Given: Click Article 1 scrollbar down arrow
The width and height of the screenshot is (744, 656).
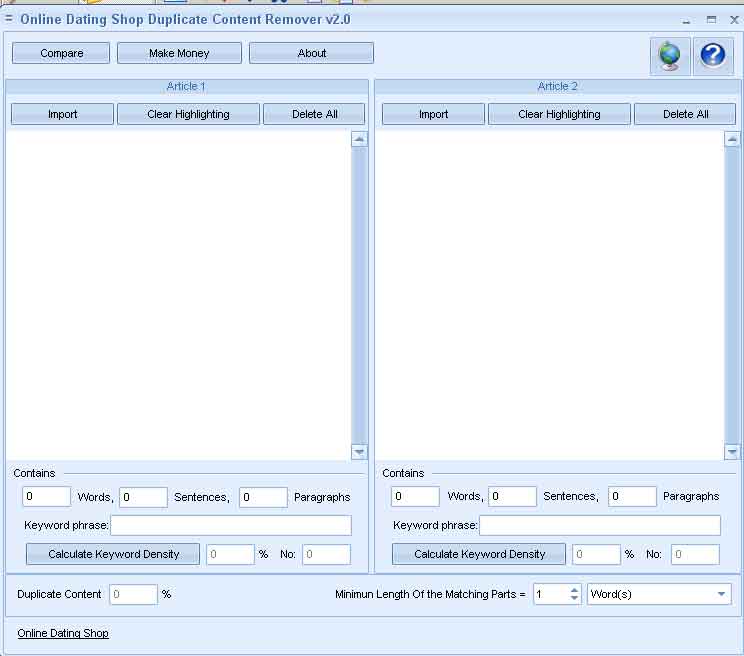Looking at the screenshot, I should [x=359, y=452].
